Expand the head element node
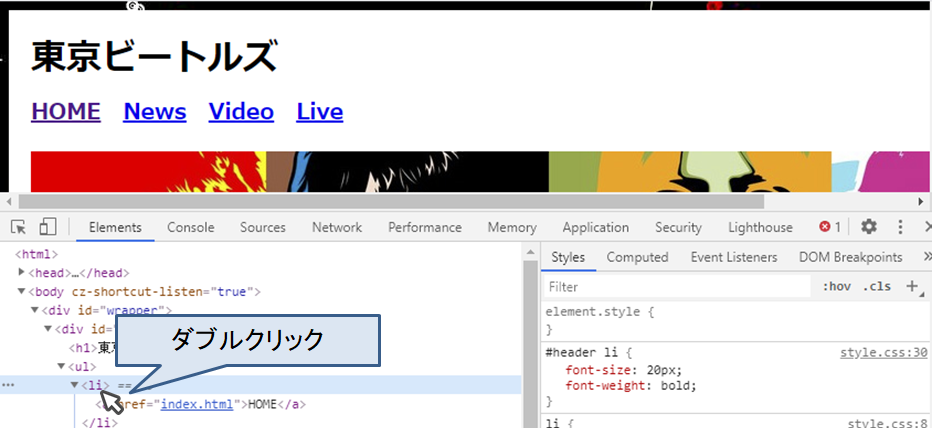 click(x=22, y=272)
